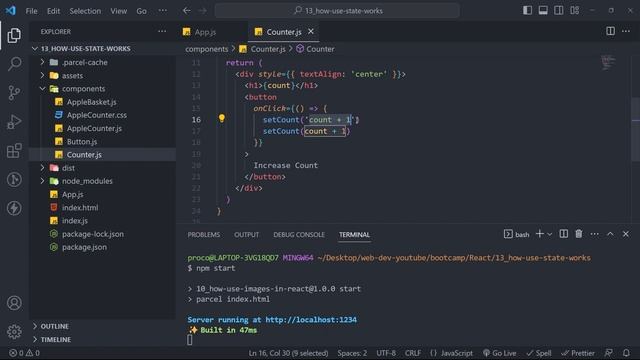The width and height of the screenshot is (640, 360).
Task: Close the Counter.js tab
Action: [311, 31]
